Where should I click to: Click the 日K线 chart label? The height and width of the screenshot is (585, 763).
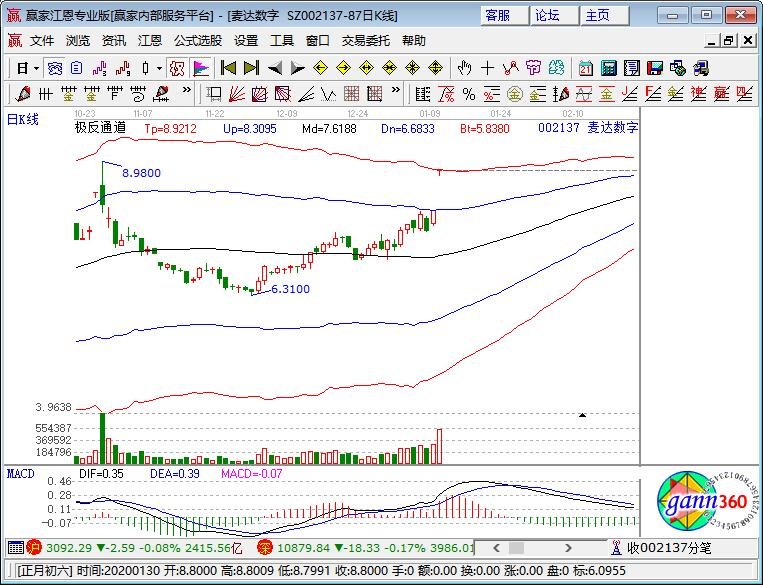[x=22, y=119]
